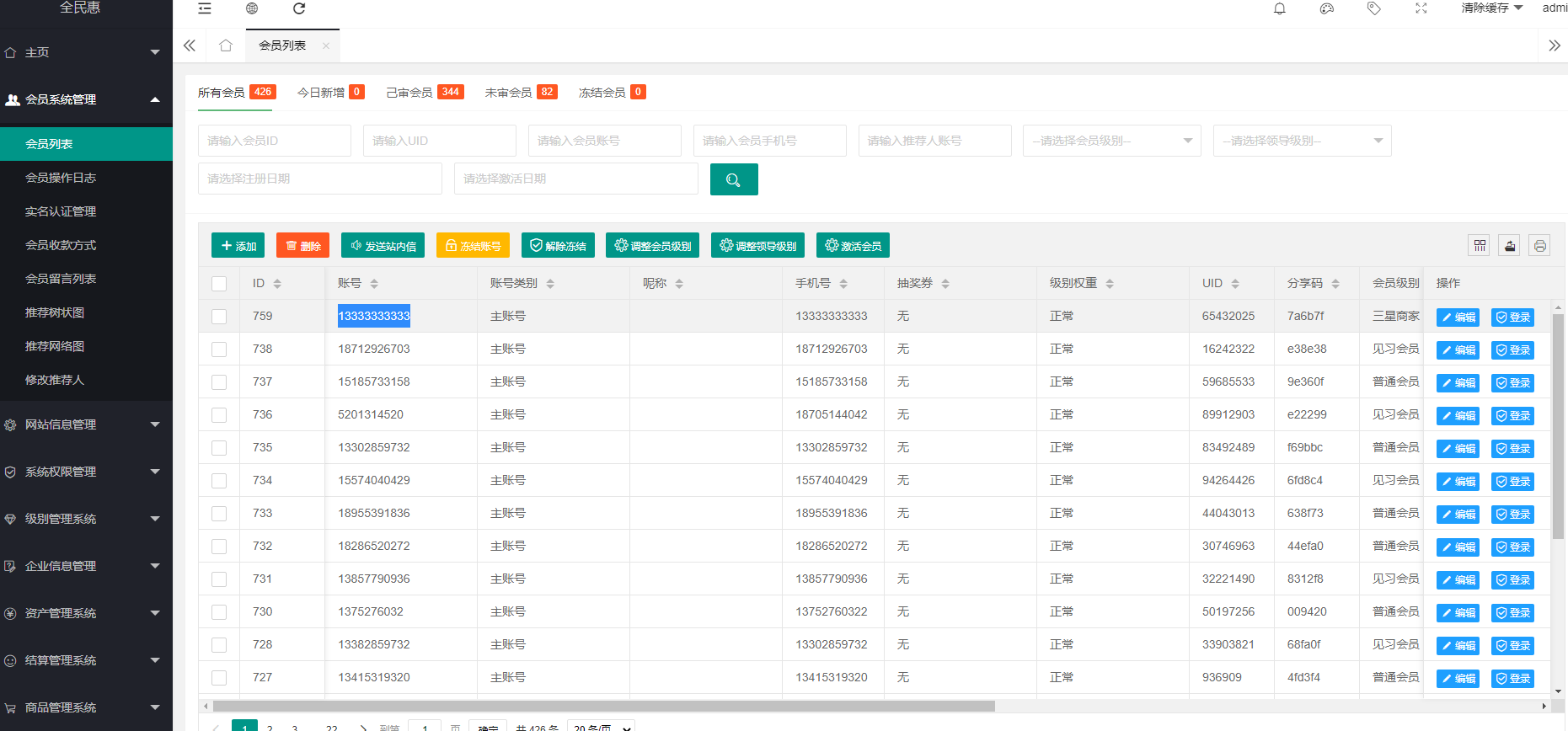Check the select-all header checkbox
The height and width of the screenshot is (731, 1568).
(219, 284)
